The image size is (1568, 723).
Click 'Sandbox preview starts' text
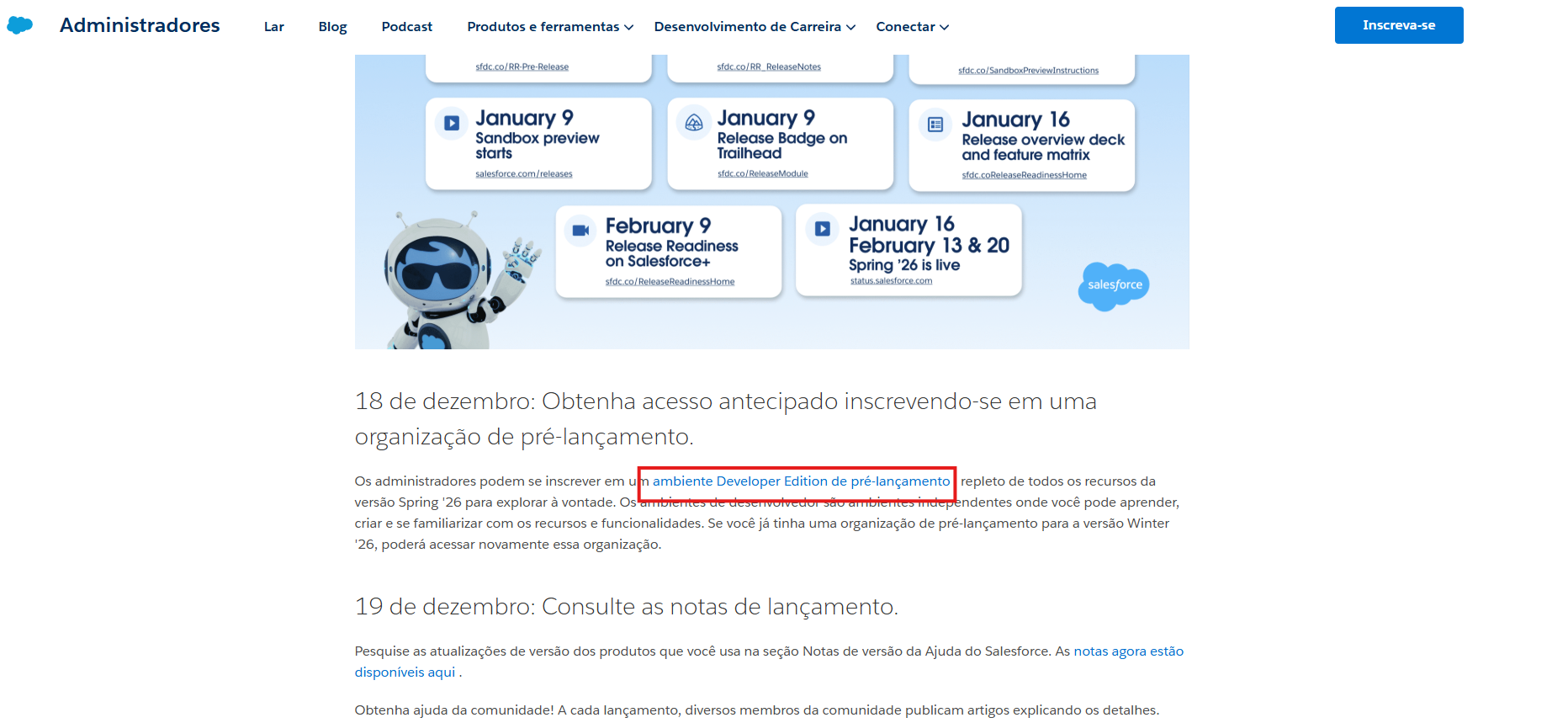[538, 146]
